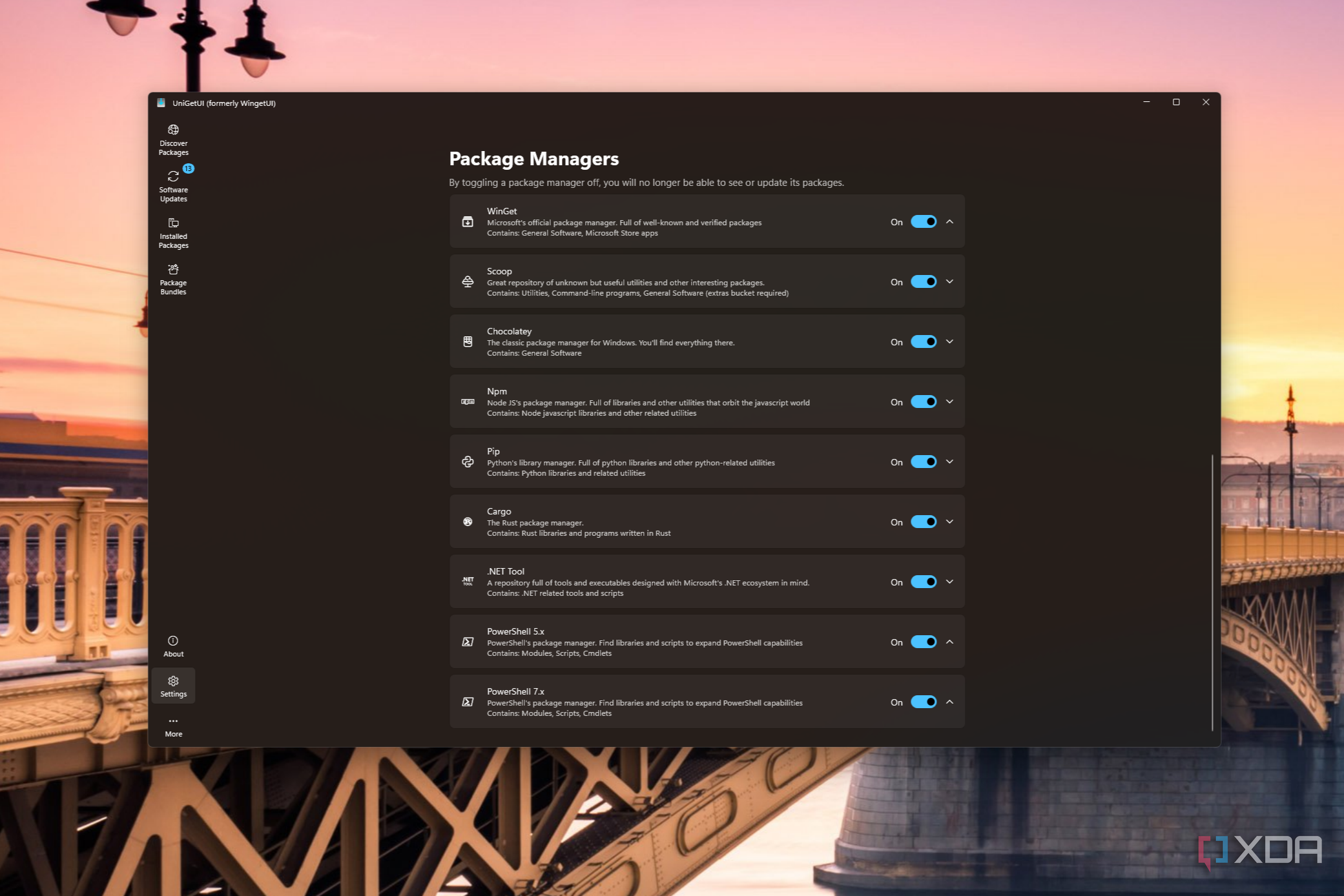The image size is (1344, 896).
Task: Expand the PowerShell 7.x section
Action: 949,702
